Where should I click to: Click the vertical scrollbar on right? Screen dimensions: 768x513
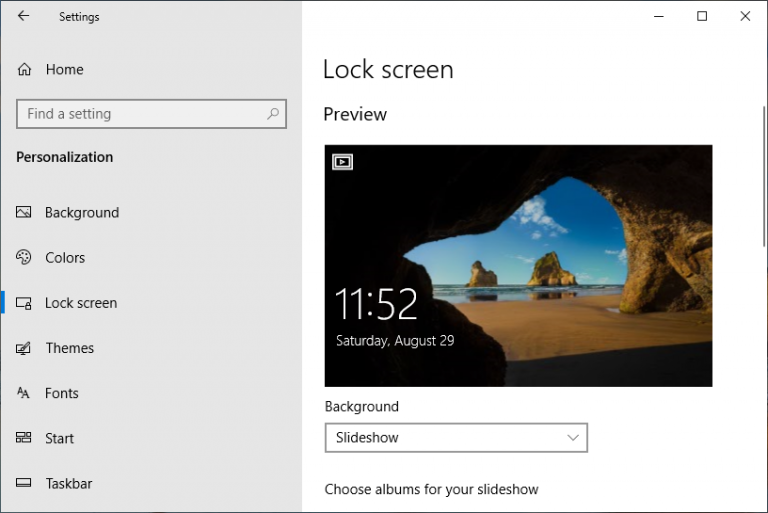[765, 176]
